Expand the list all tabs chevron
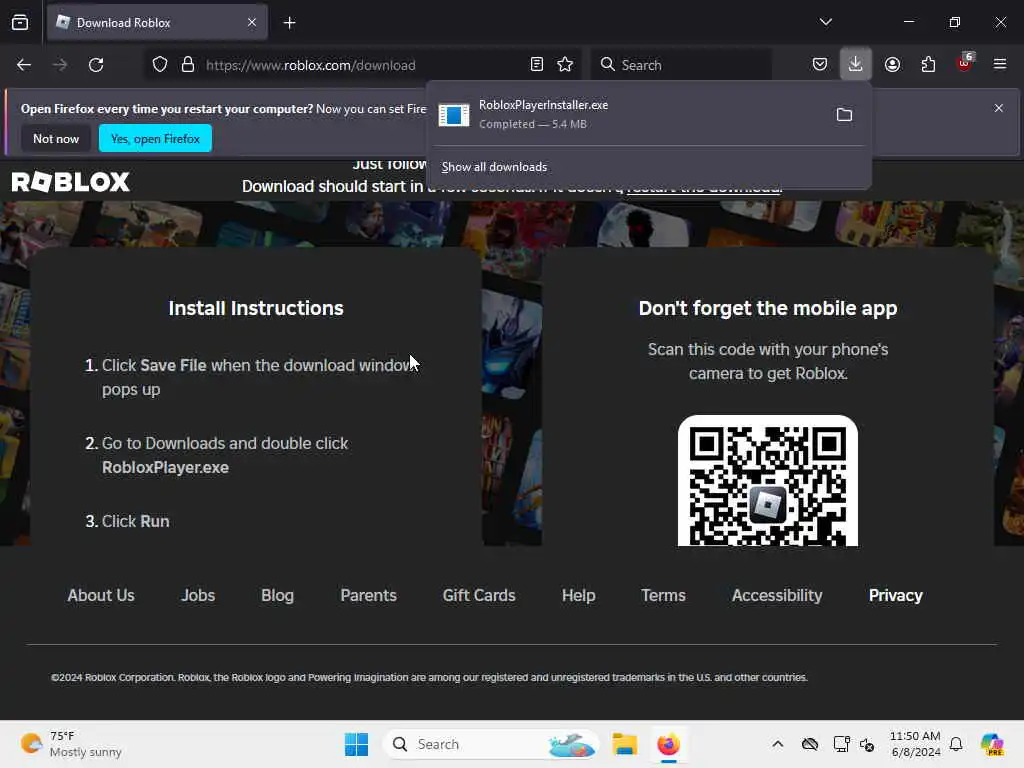The height and width of the screenshot is (768, 1024). pyautogui.click(x=825, y=22)
